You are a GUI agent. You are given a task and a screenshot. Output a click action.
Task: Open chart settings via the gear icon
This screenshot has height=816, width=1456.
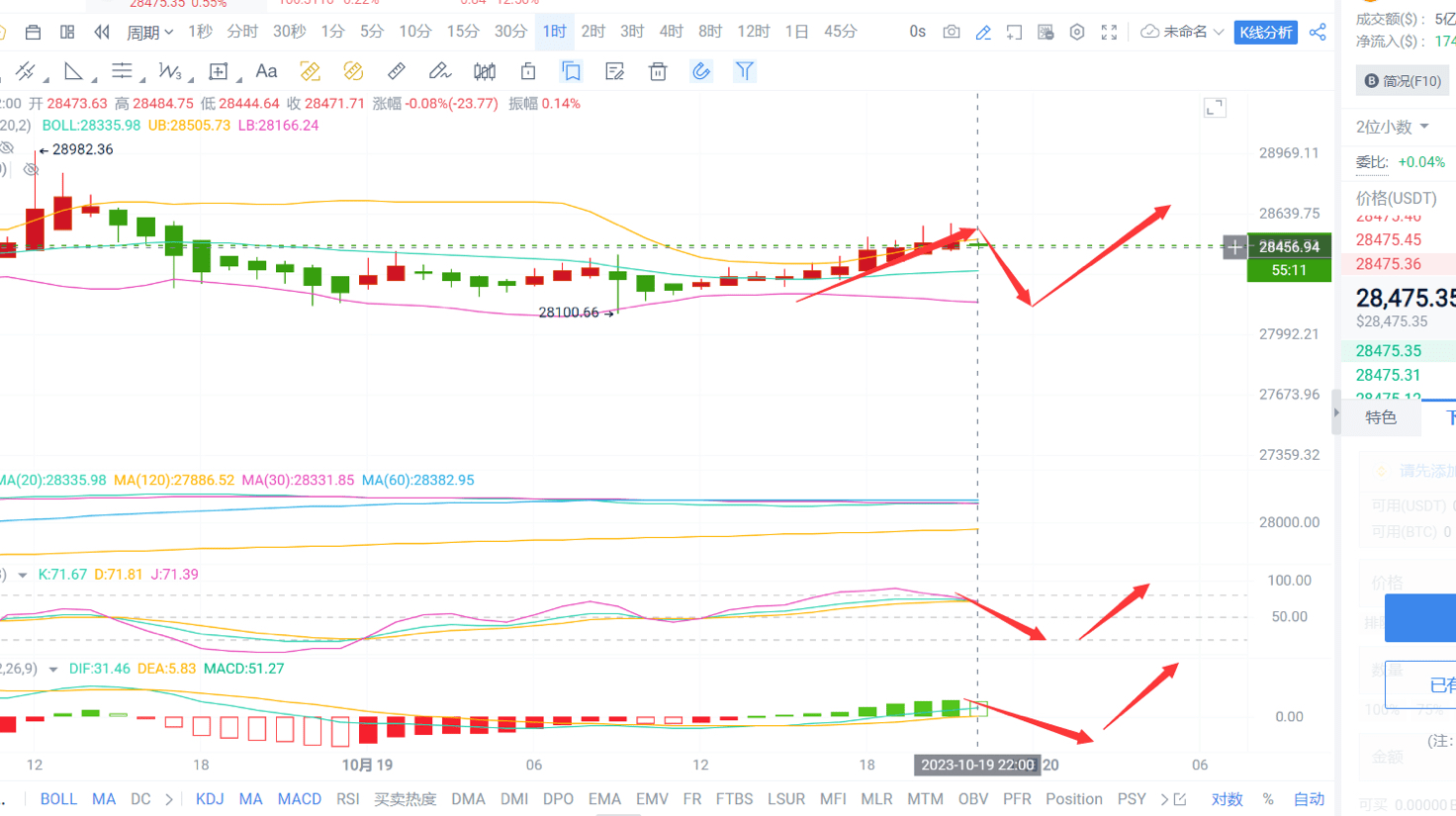tap(1076, 31)
